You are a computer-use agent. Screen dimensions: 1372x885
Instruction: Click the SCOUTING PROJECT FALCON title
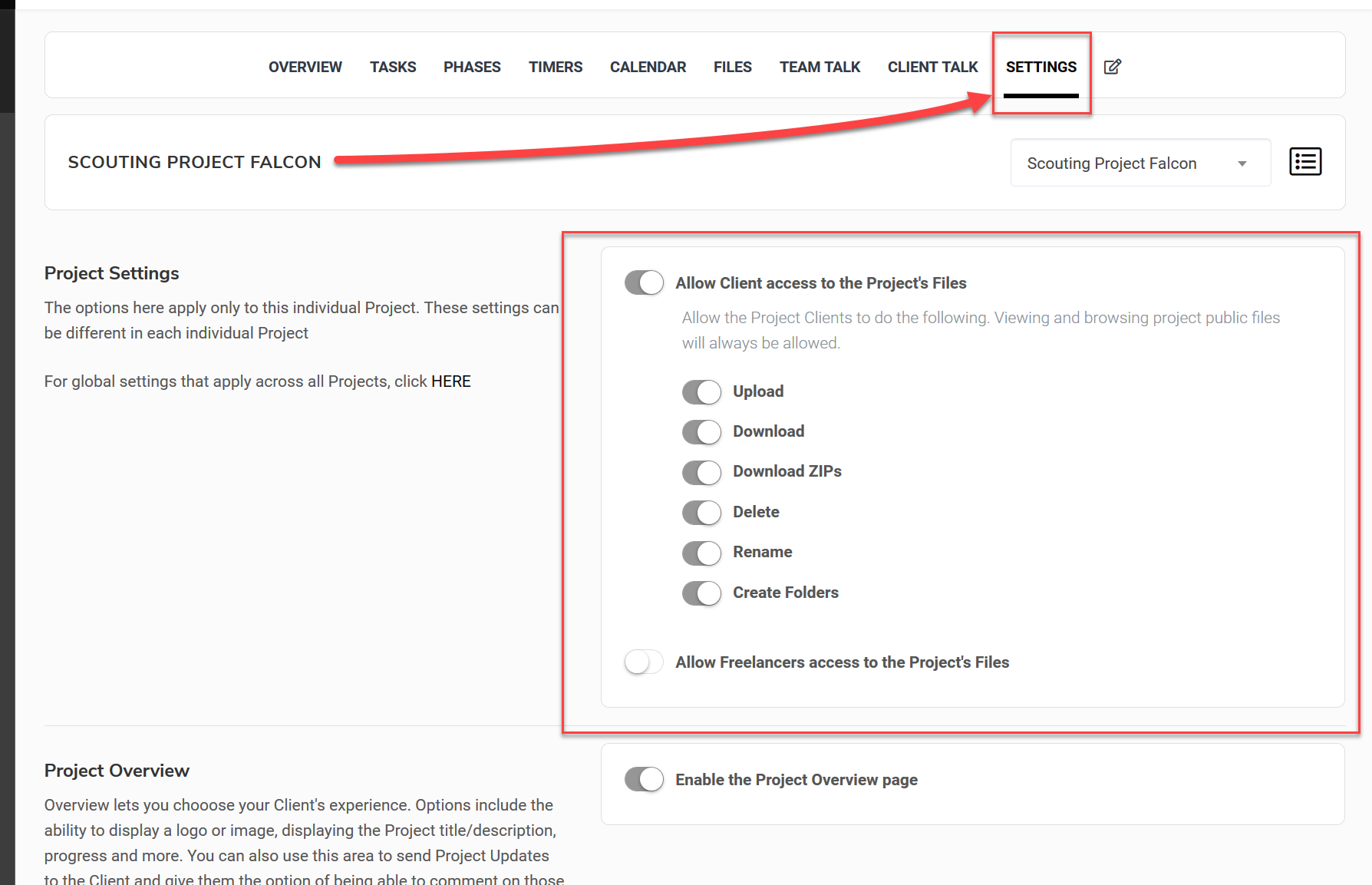point(194,162)
